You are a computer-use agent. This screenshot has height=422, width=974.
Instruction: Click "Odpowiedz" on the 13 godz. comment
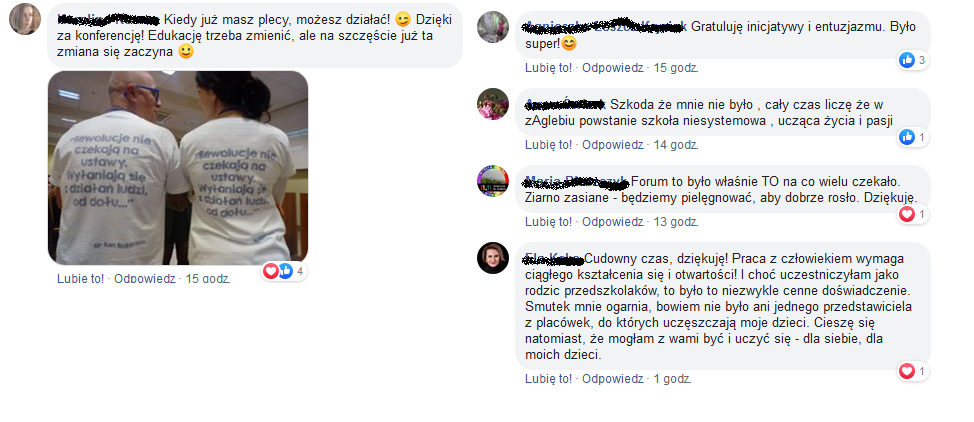[612, 222]
